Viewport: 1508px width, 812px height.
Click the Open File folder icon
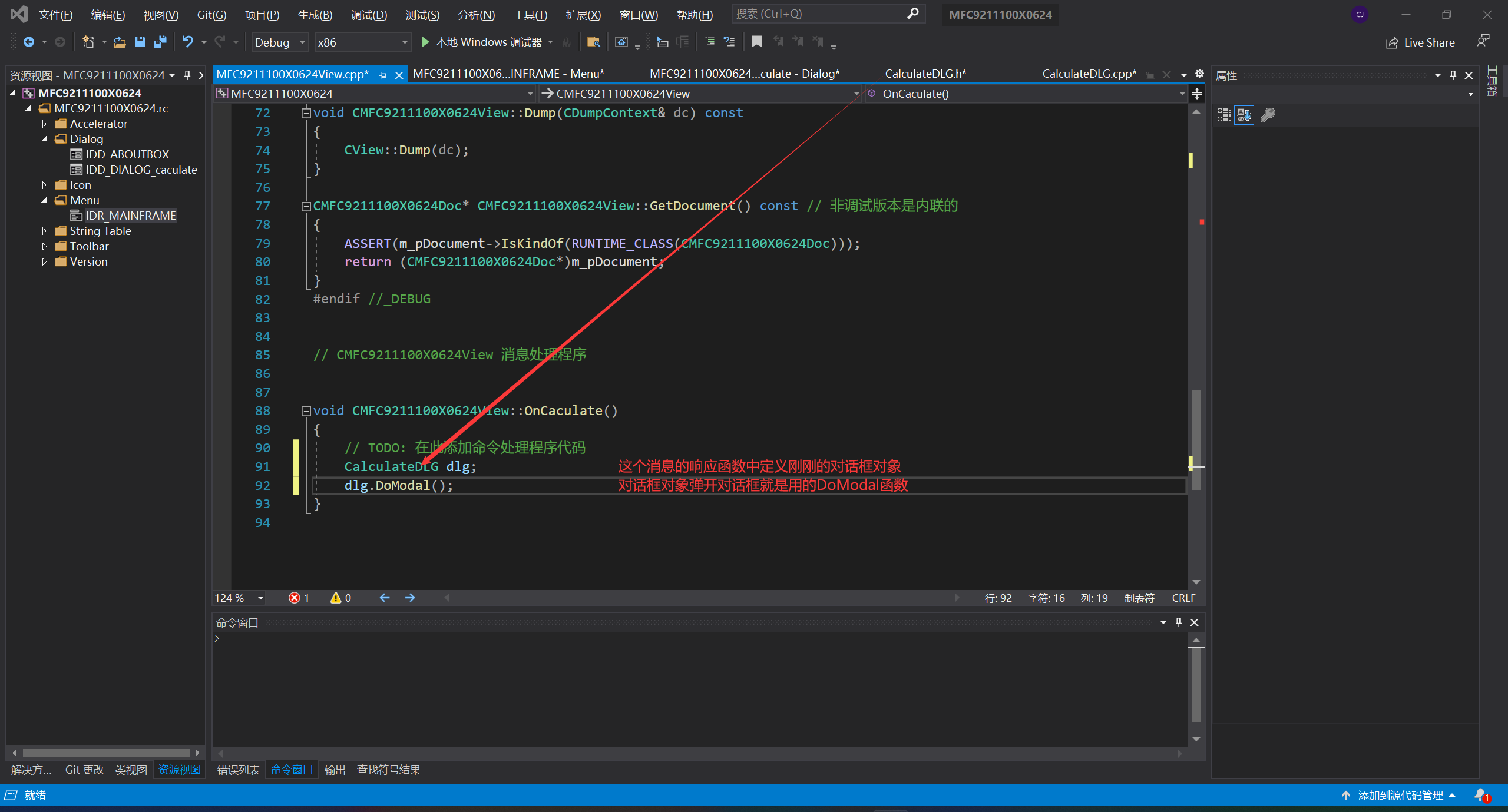tap(120, 42)
